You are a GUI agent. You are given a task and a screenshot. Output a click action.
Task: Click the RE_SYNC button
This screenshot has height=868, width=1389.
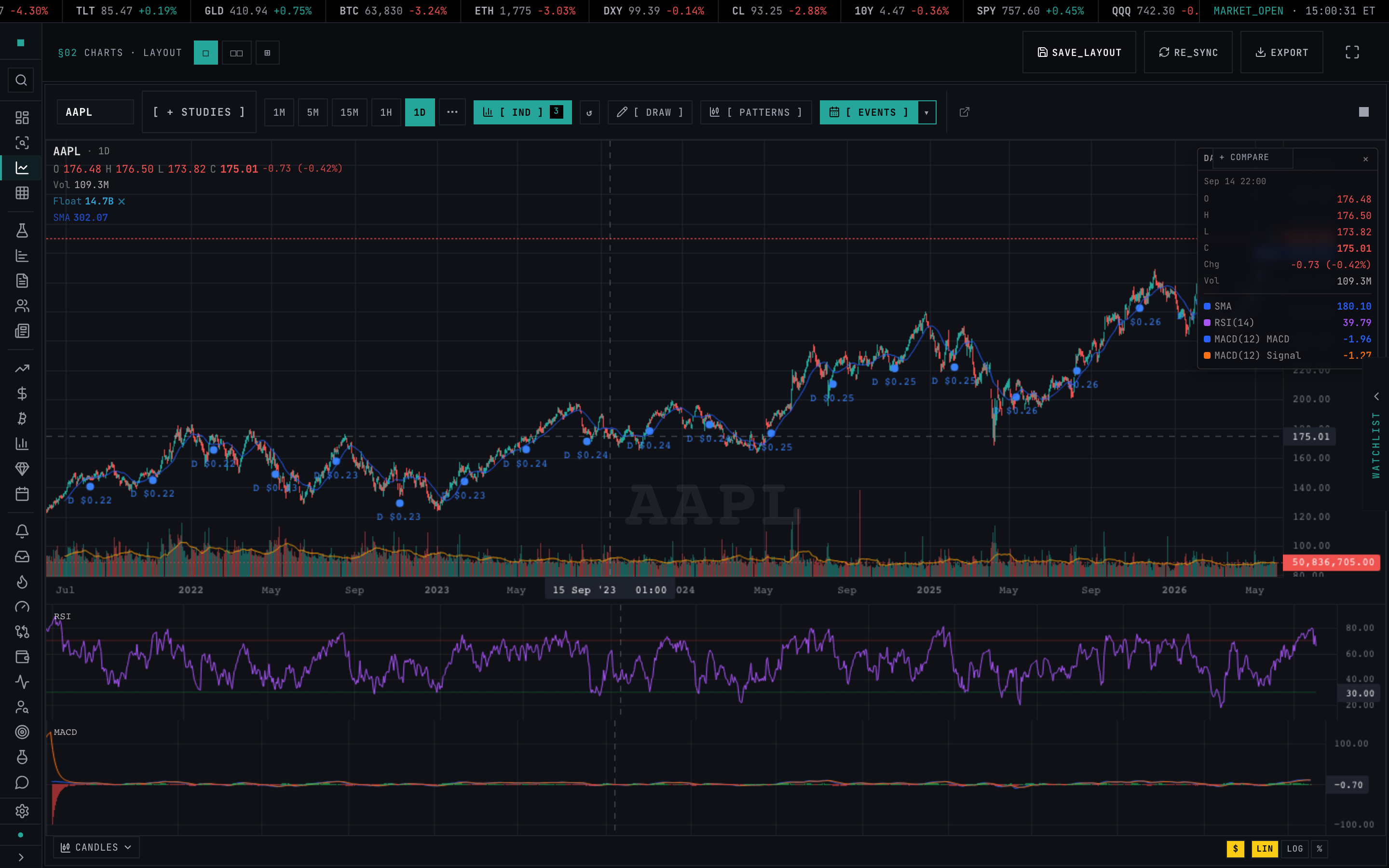click(x=1188, y=52)
